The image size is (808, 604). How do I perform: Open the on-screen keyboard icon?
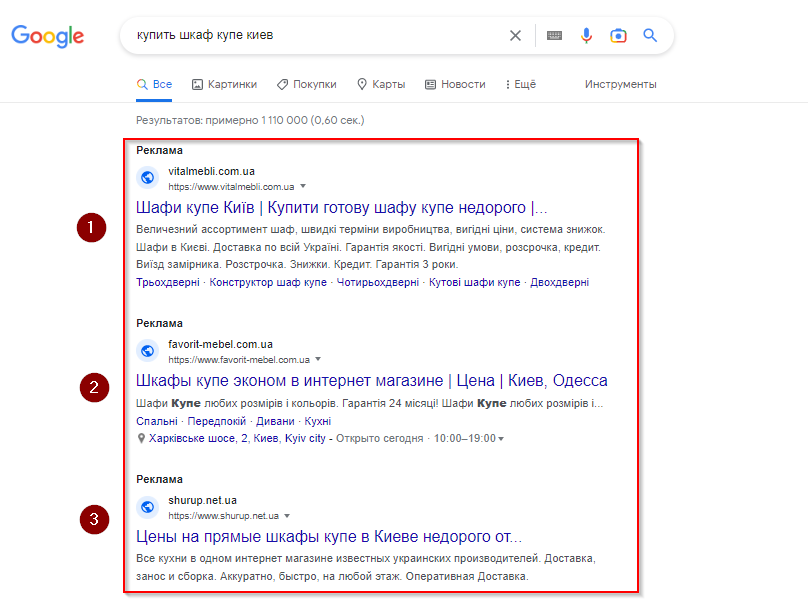pos(554,36)
